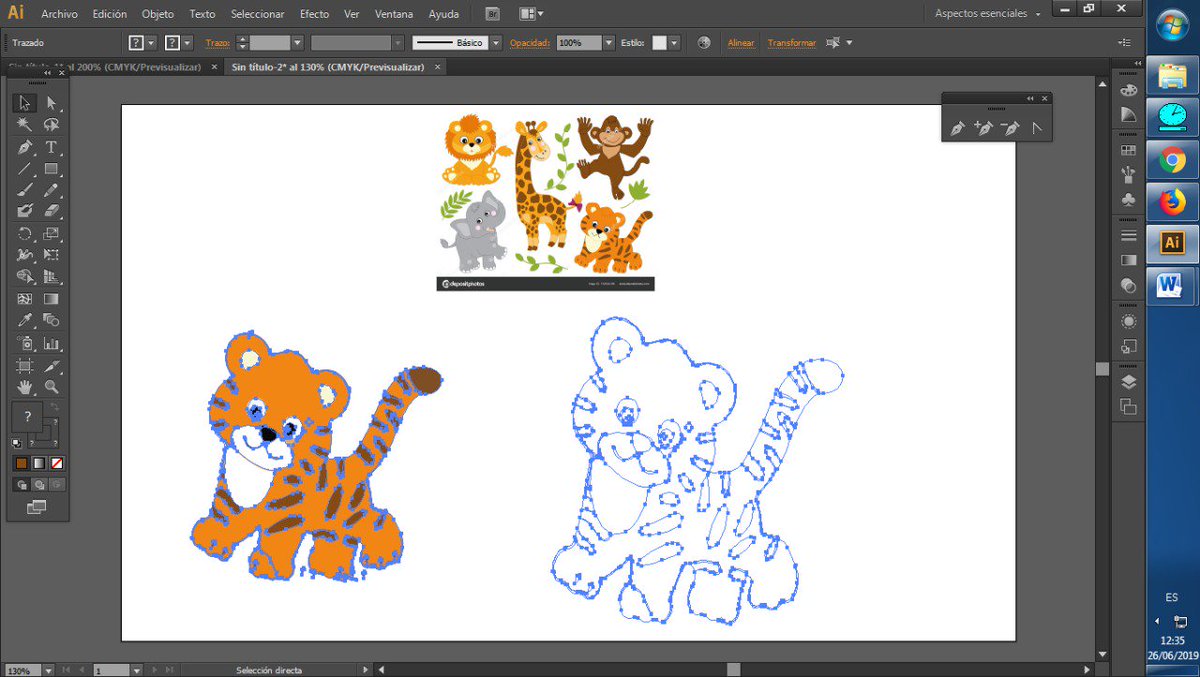Open the arrange documents dropdown

[x=532, y=14]
